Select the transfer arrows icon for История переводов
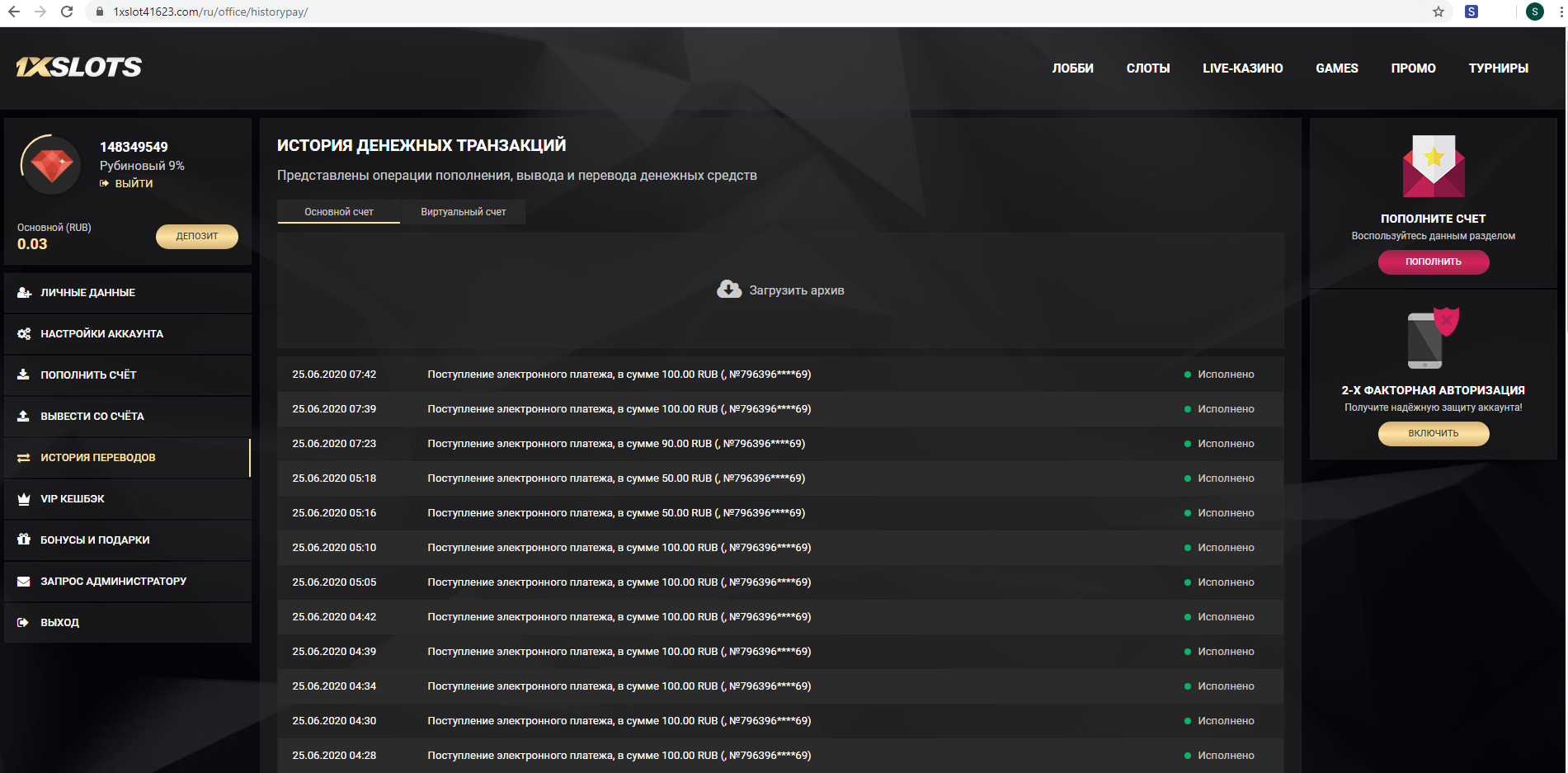1568x773 pixels. tap(22, 457)
